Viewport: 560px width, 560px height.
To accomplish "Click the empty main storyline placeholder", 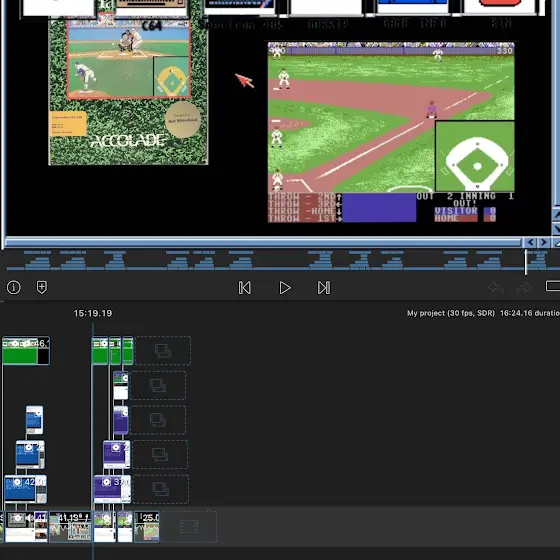I will [189, 526].
